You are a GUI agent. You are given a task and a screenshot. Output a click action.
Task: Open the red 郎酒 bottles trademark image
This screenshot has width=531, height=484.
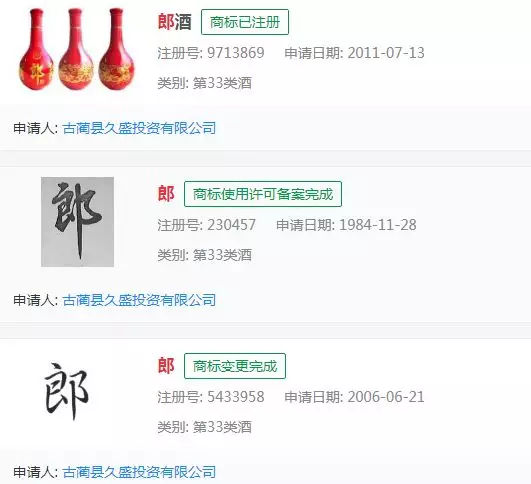[76, 49]
